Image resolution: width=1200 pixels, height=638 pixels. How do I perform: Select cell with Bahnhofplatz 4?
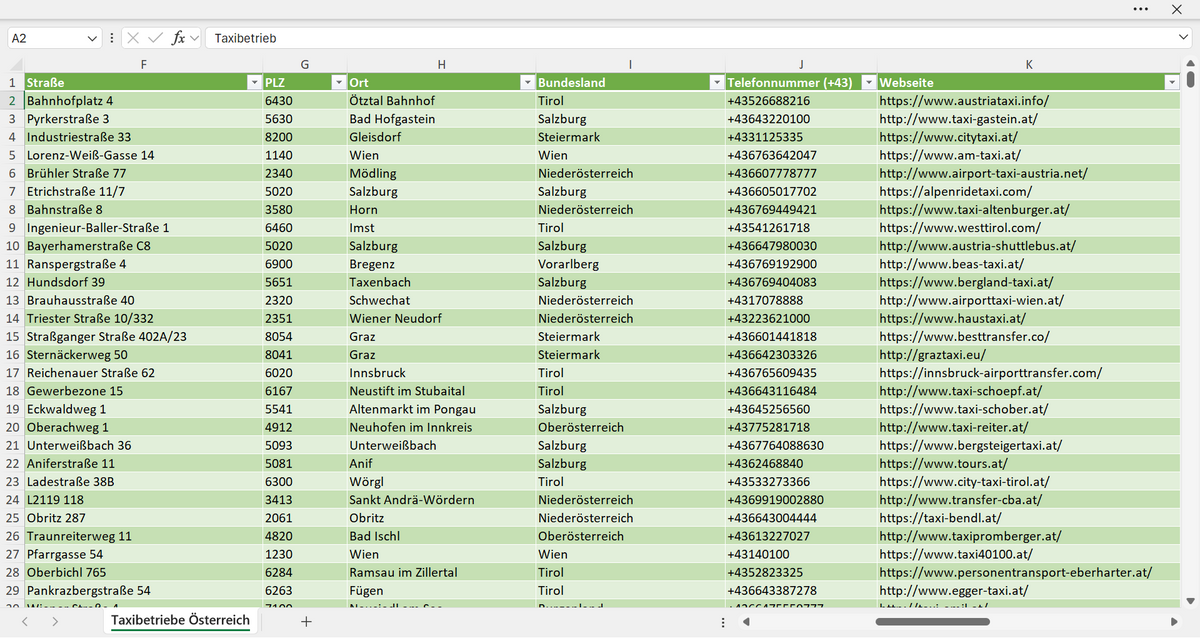[143, 100]
